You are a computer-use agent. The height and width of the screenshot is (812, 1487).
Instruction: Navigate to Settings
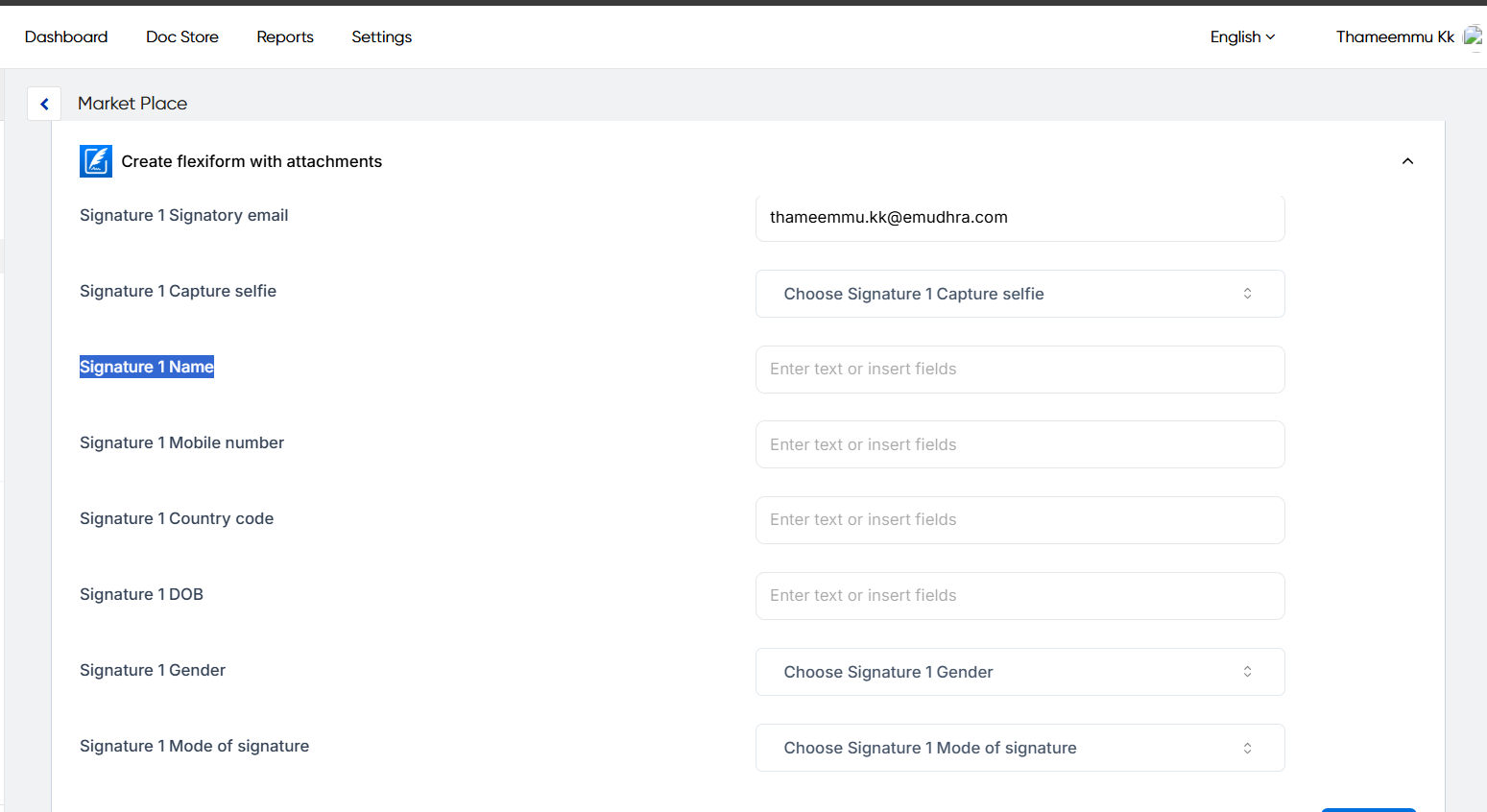pos(381,36)
